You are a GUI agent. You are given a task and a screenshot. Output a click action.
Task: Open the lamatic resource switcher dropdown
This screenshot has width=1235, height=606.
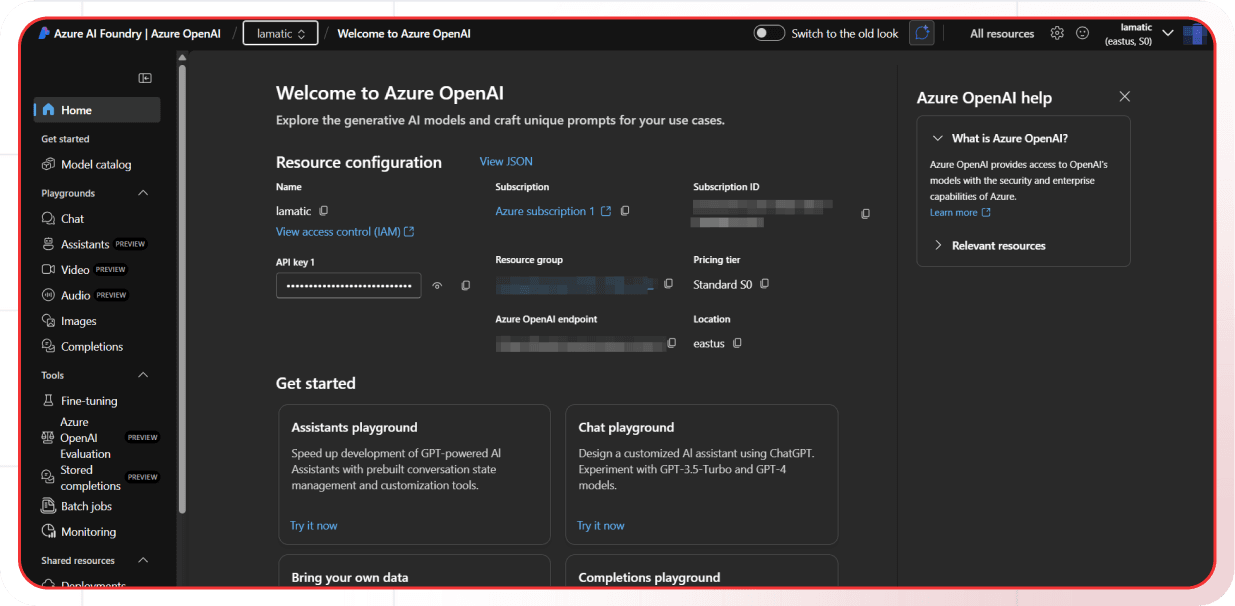click(280, 32)
